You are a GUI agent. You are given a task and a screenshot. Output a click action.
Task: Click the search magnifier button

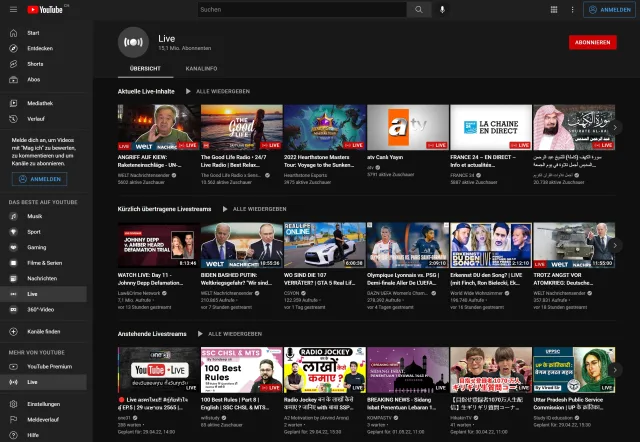[x=420, y=10]
